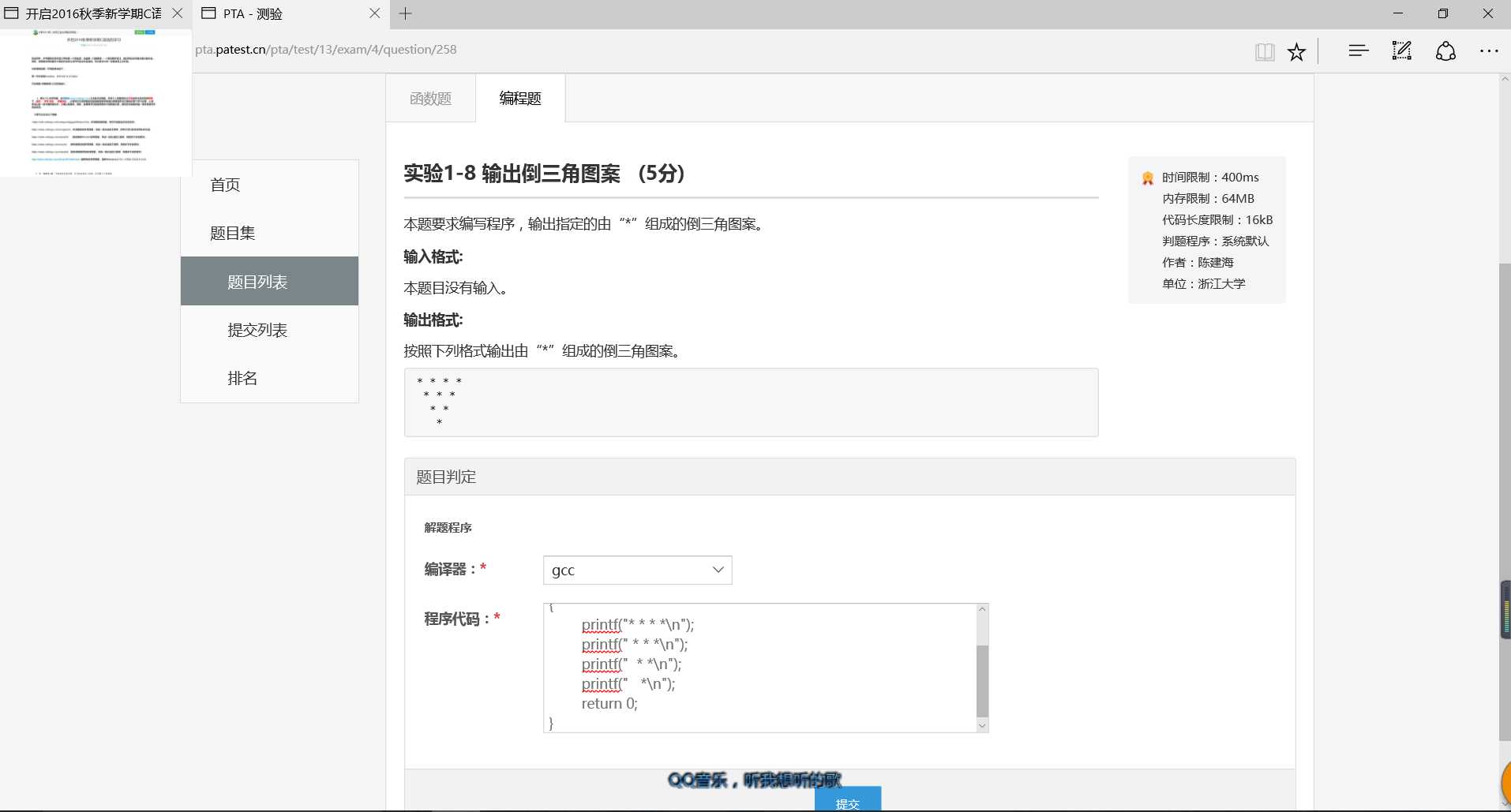Click the 时间限制：400ms text
Image resolution: width=1511 pixels, height=812 pixels.
pyautogui.click(x=1210, y=178)
